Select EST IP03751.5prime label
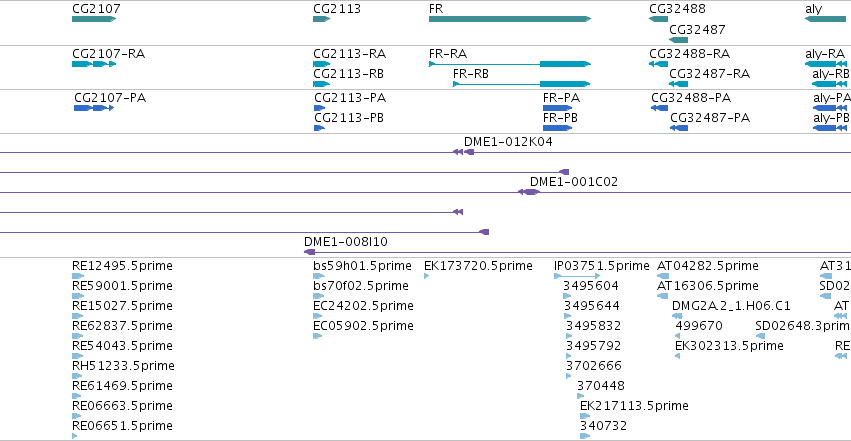The height and width of the screenshot is (441, 851). tap(601, 266)
